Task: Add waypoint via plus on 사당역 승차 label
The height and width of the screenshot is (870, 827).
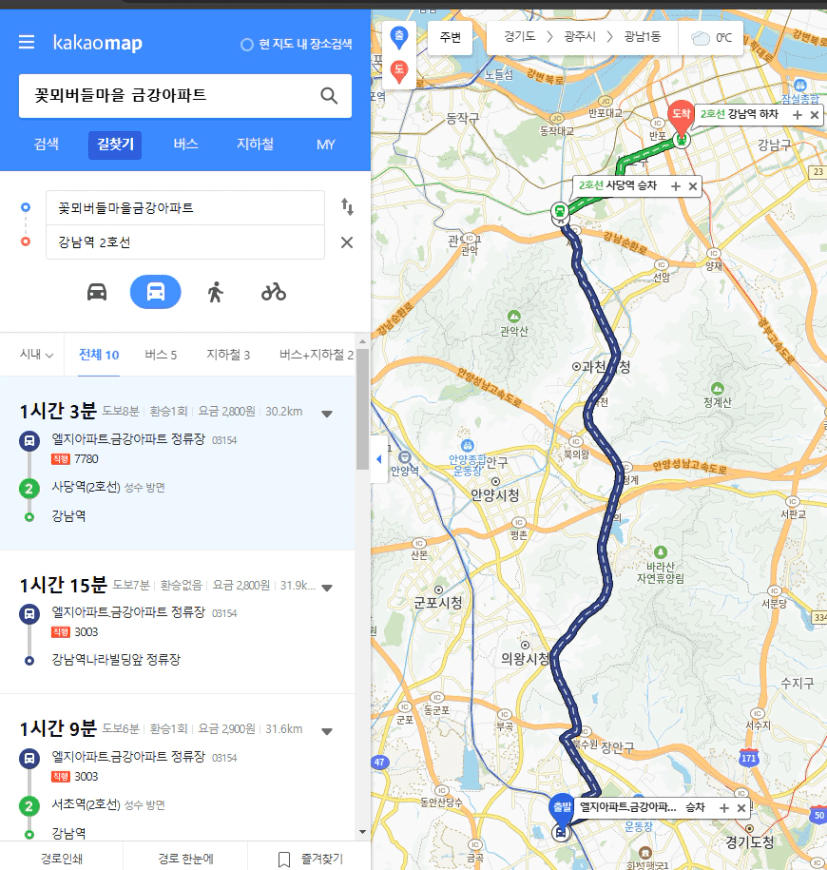Action: 676,186
